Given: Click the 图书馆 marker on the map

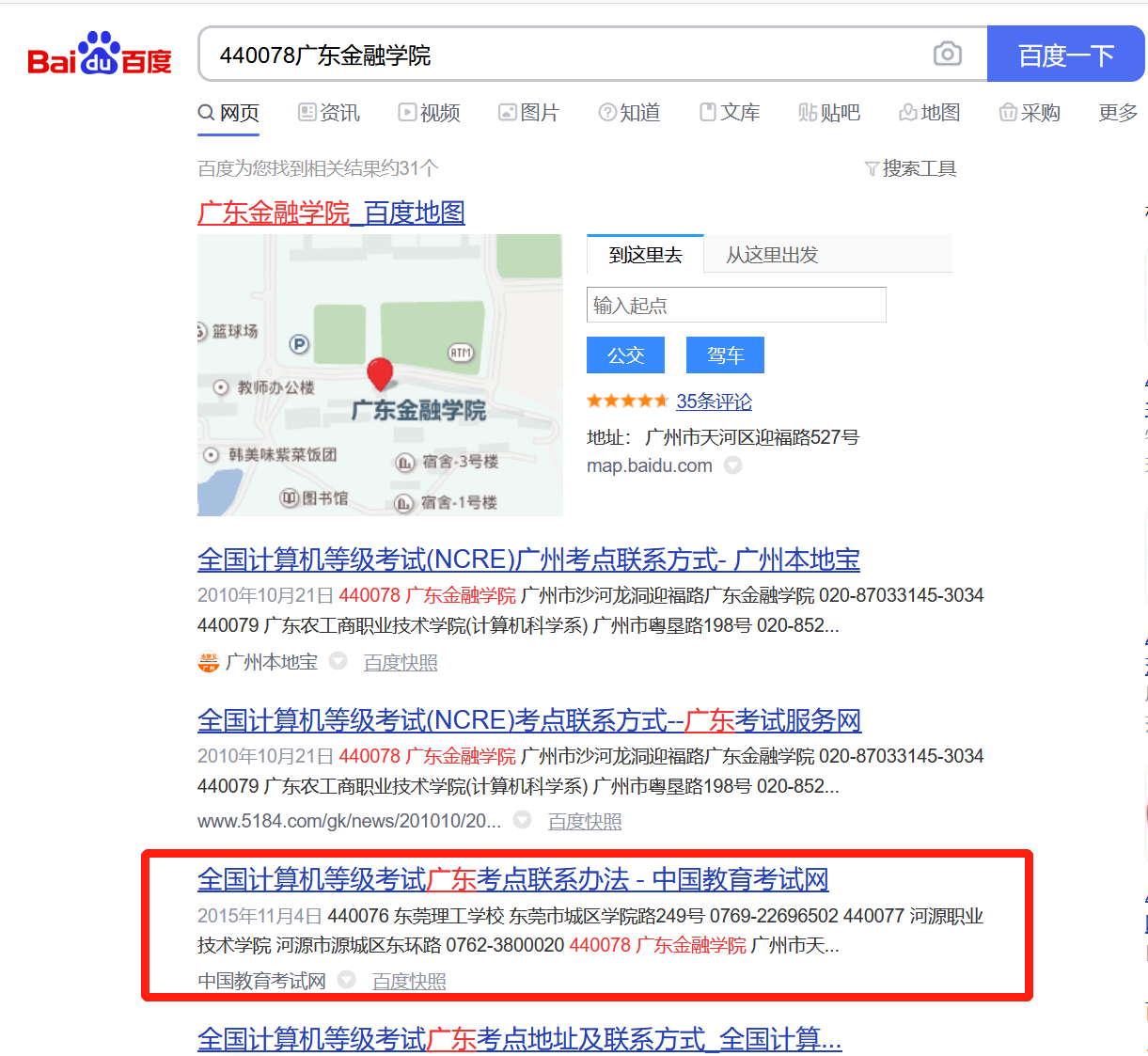Looking at the screenshot, I should [x=315, y=497].
